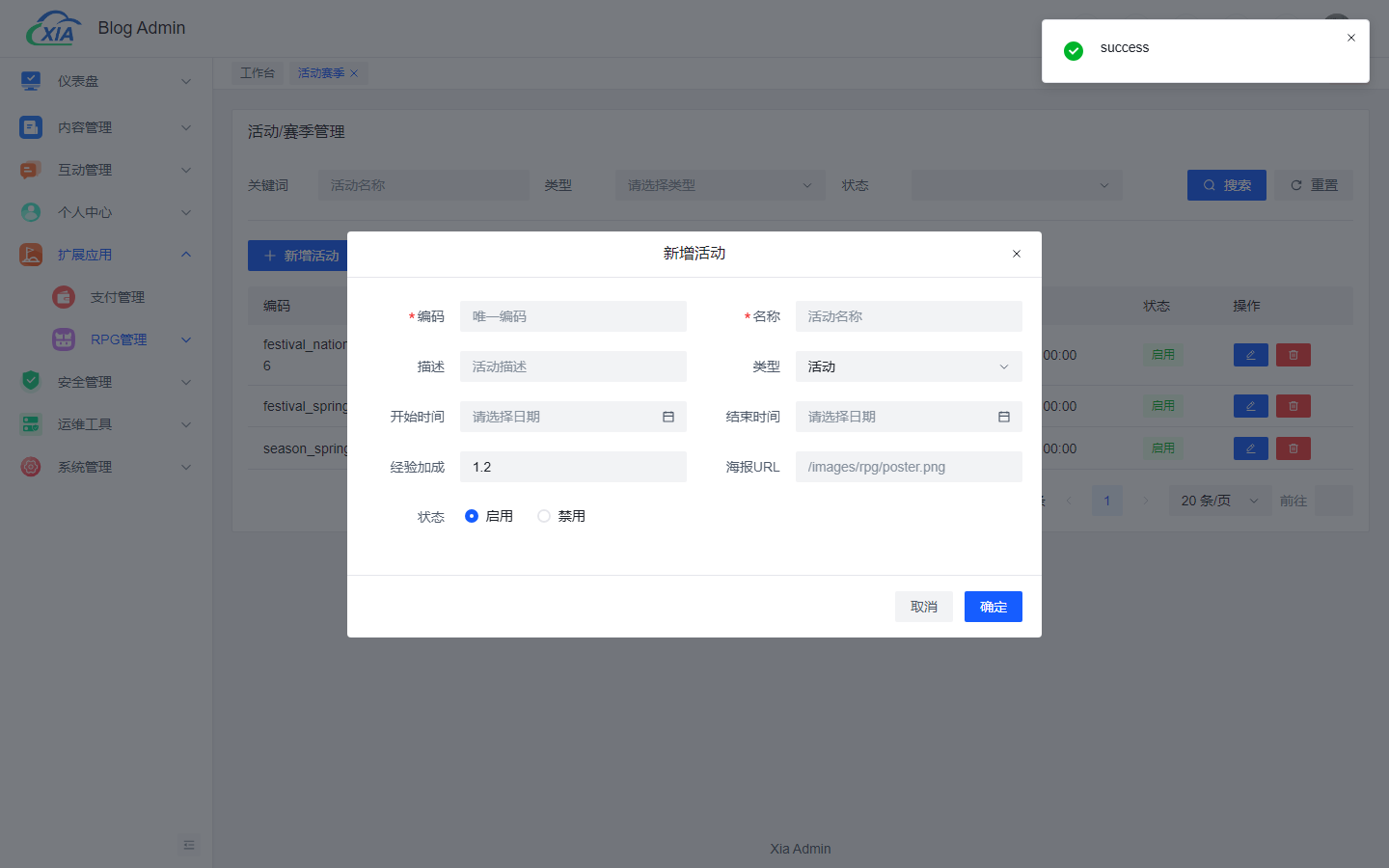Screen dimensions: 1389x868
Task: Delete the festival_spring row
Action: 1294,406
